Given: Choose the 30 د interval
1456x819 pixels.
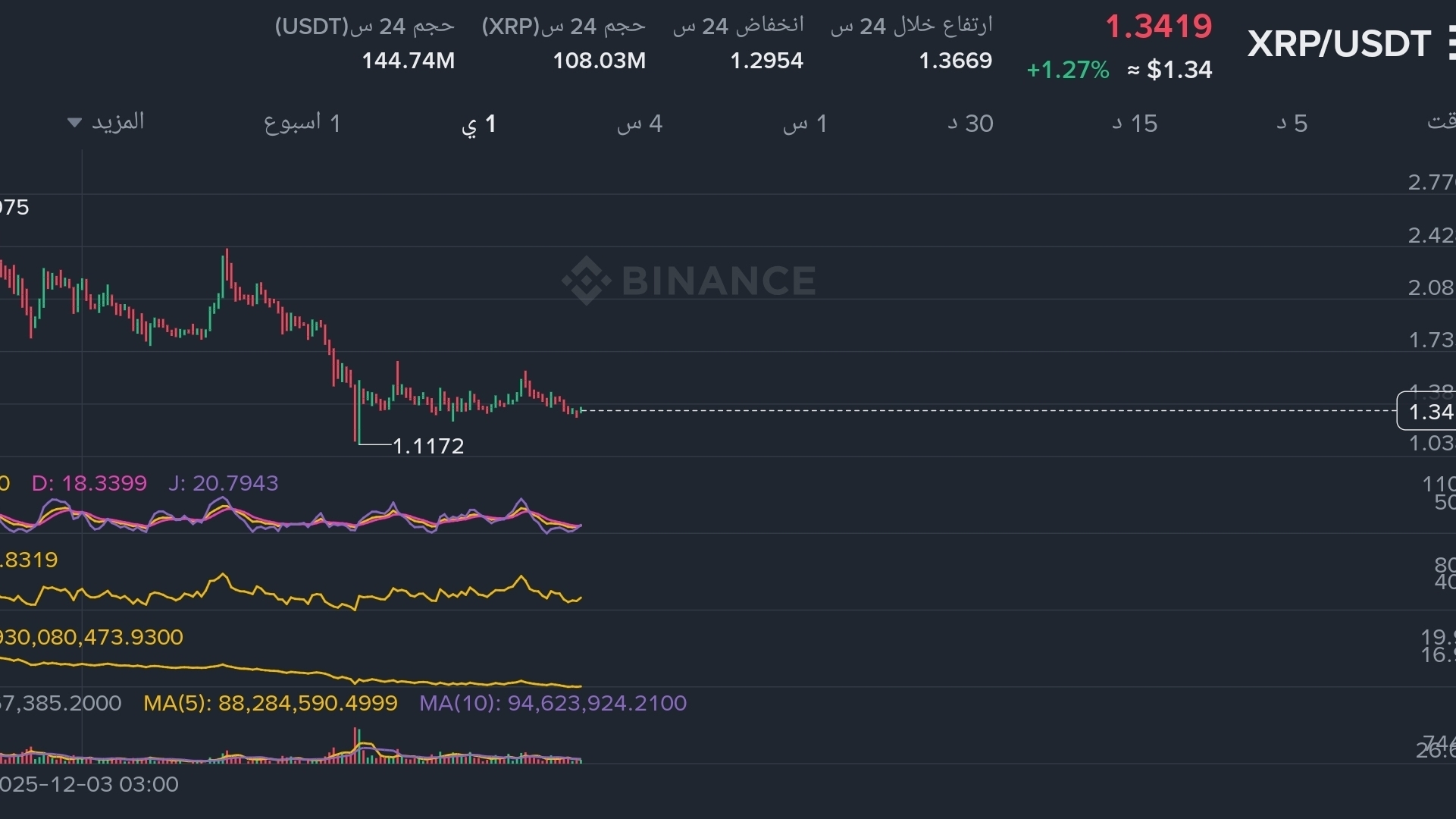Looking at the screenshot, I should pos(969,124).
